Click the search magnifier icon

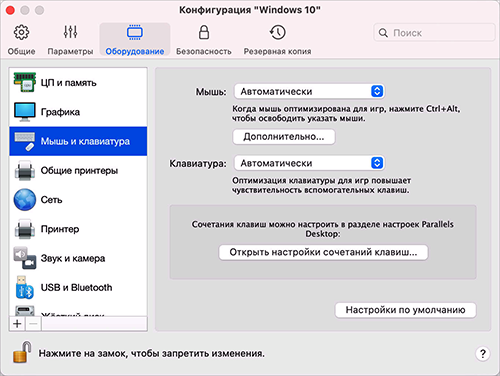point(383,33)
